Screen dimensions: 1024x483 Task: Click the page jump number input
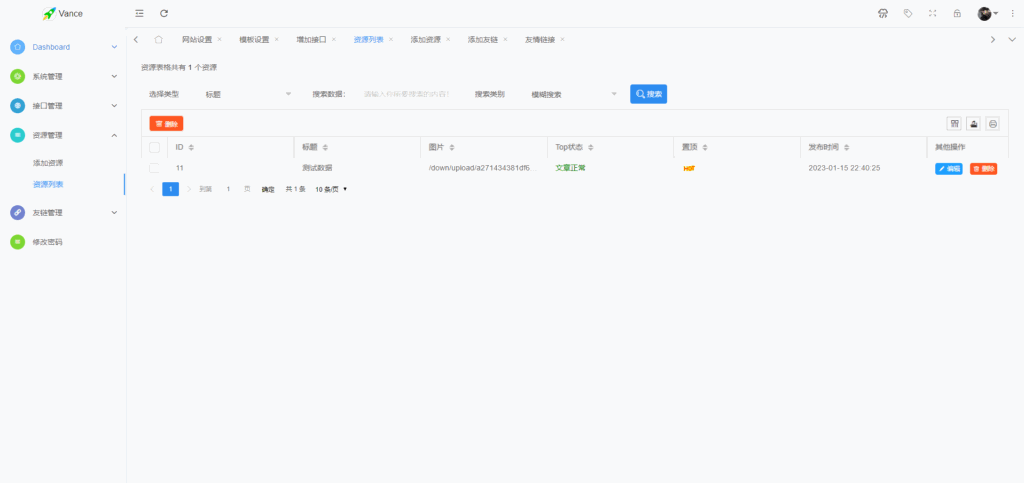(x=229, y=189)
